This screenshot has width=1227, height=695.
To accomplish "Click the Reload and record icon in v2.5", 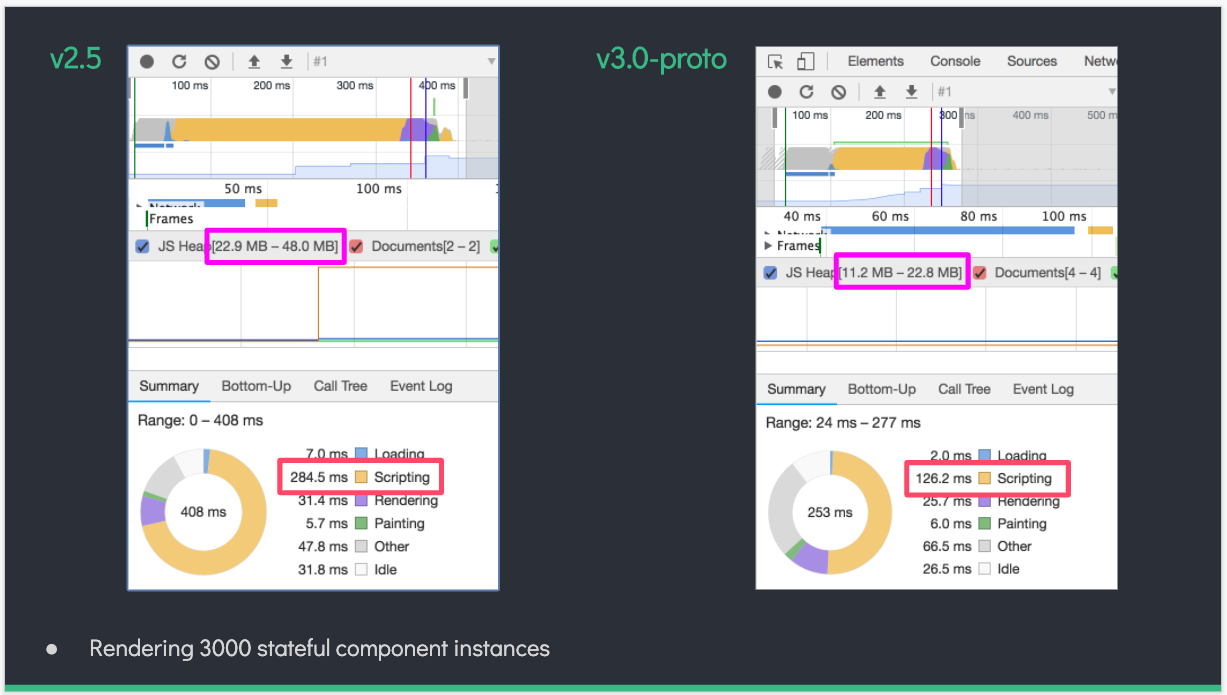I will pos(179,61).
